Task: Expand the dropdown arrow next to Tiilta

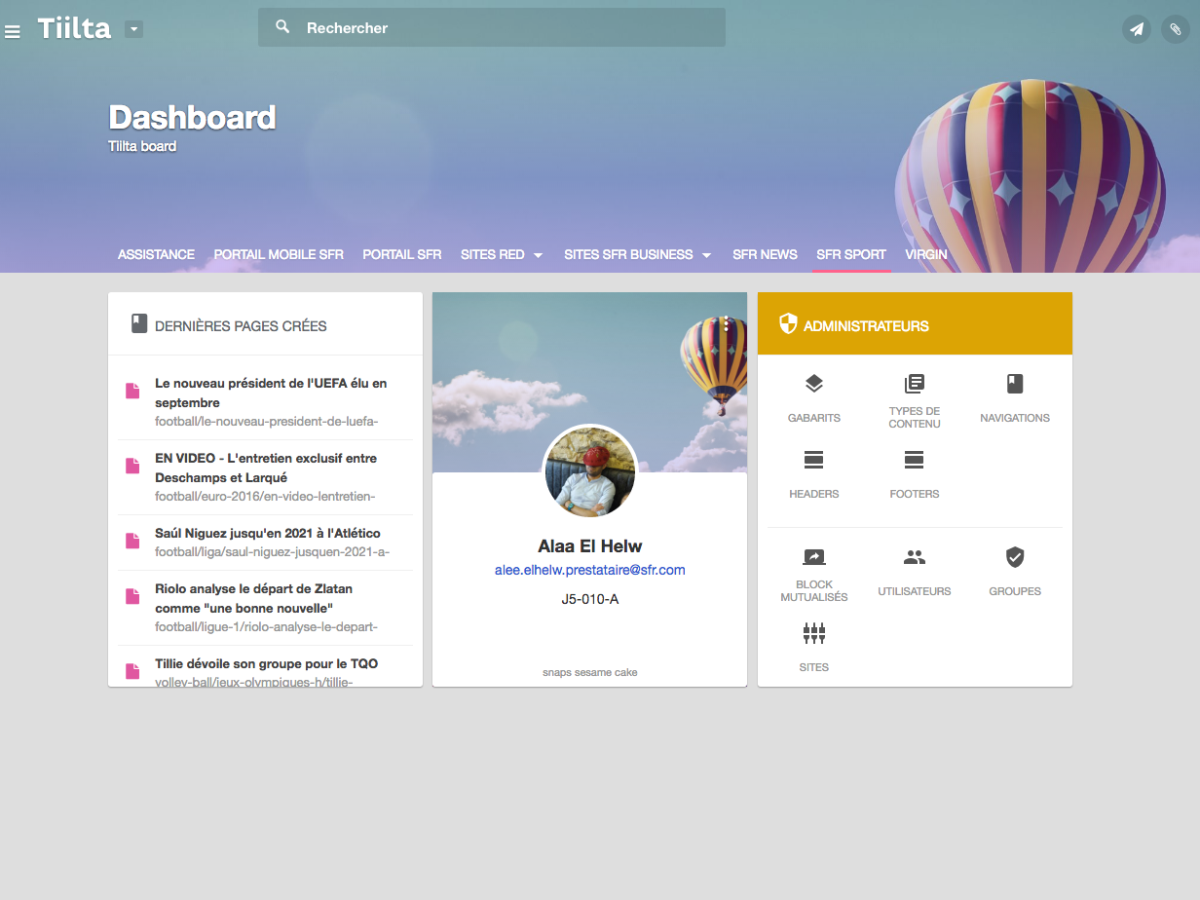Action: tap(134, 29)
